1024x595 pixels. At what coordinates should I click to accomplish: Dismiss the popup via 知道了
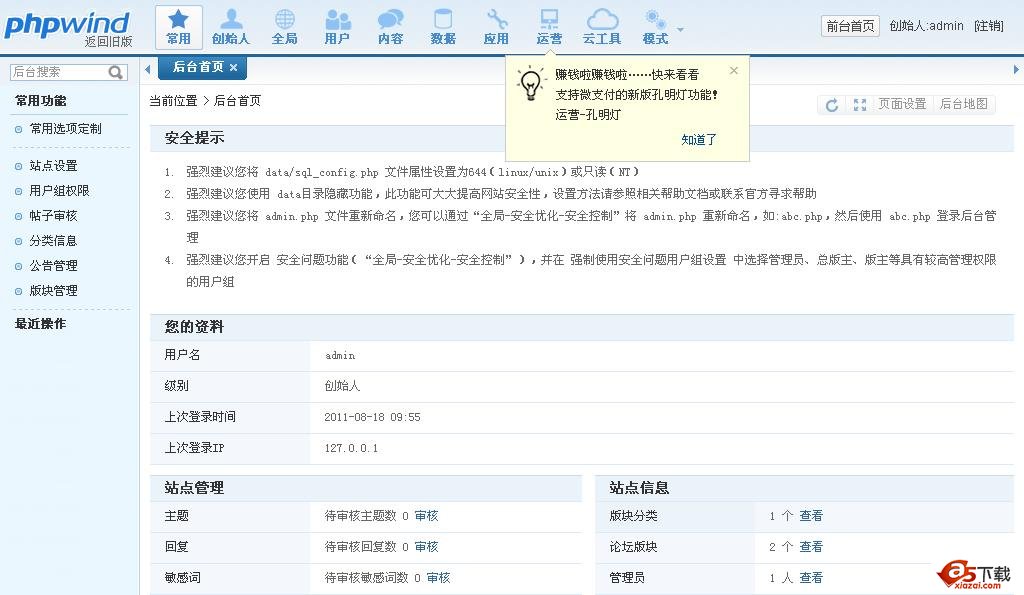(698, 139)
